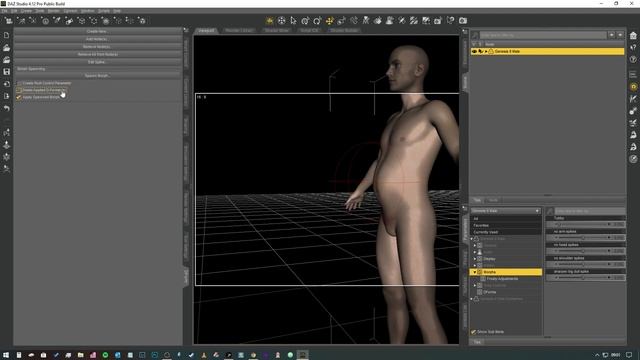The image size is (640, 360).
Task: Open the second Scene pane options arrow button
Action: (x=620, y=36)
